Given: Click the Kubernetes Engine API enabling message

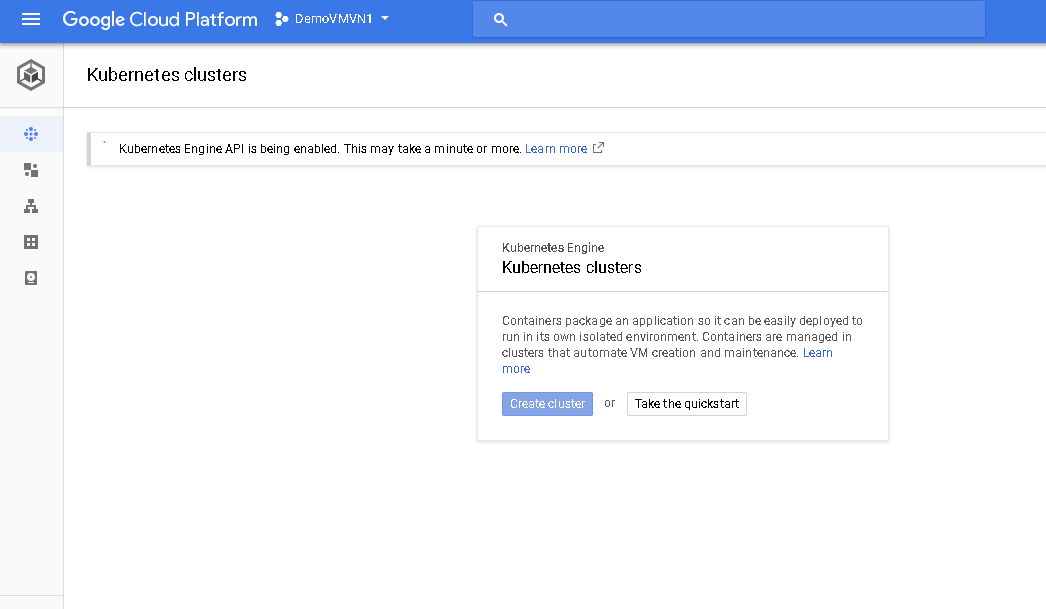Looking at the screenshot, I should click(320, 149).
